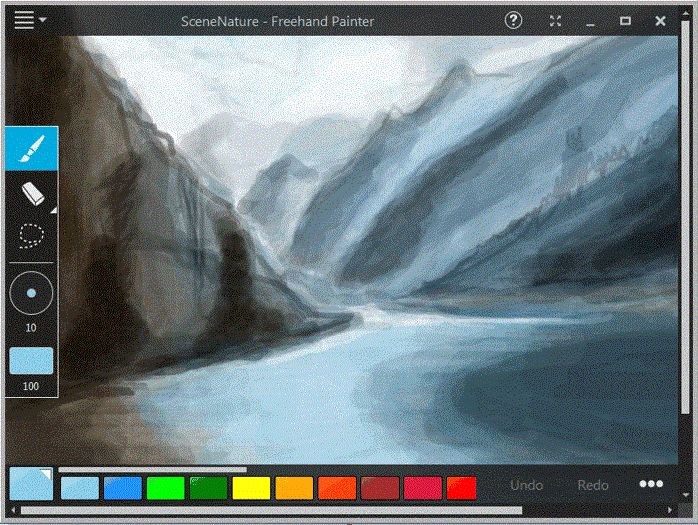Select the paintbrush tool
This screenshot has height=525, width=698.
pyautogui.click(x=32, y=148)
